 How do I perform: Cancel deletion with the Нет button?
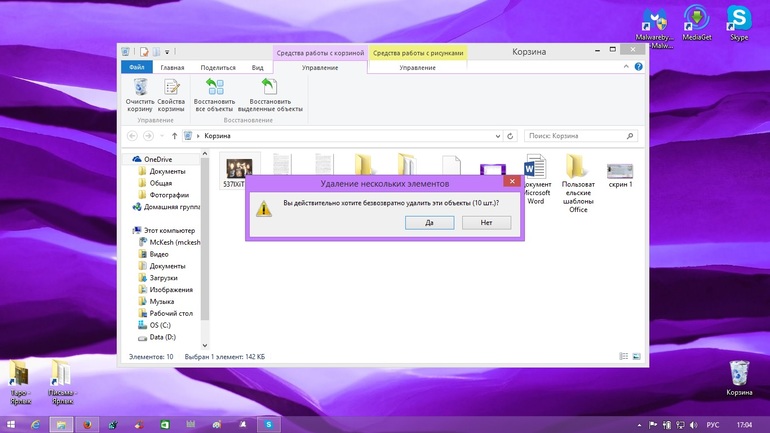486,222
